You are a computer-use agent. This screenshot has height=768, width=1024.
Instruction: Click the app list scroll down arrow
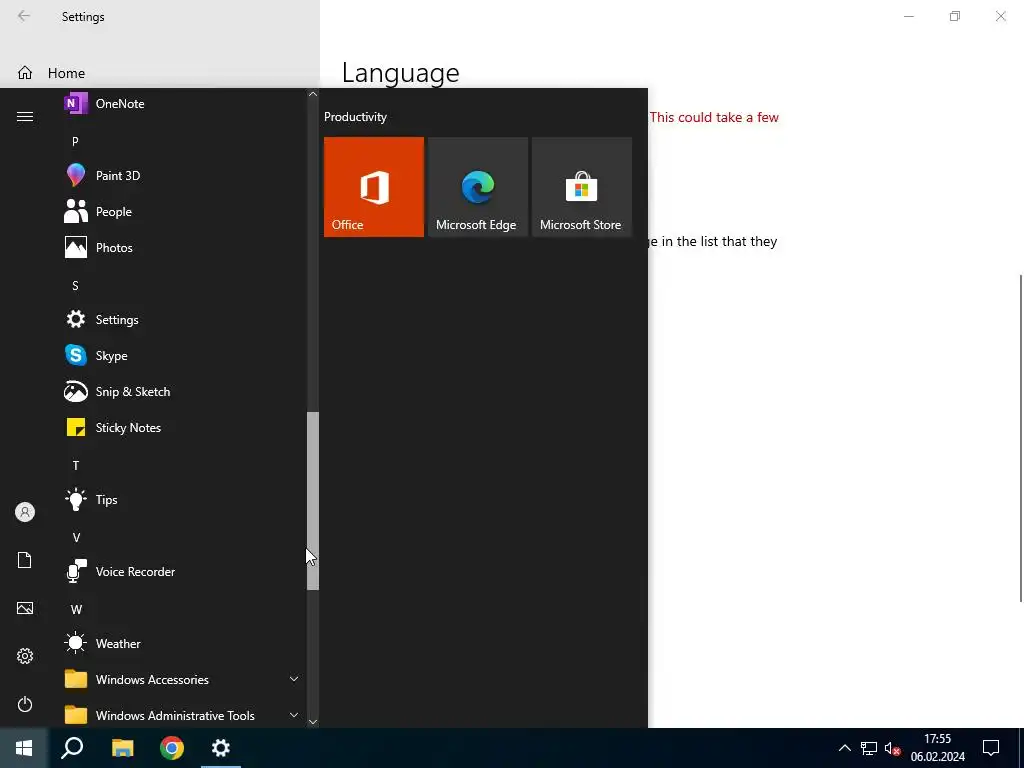click(313, 722)
